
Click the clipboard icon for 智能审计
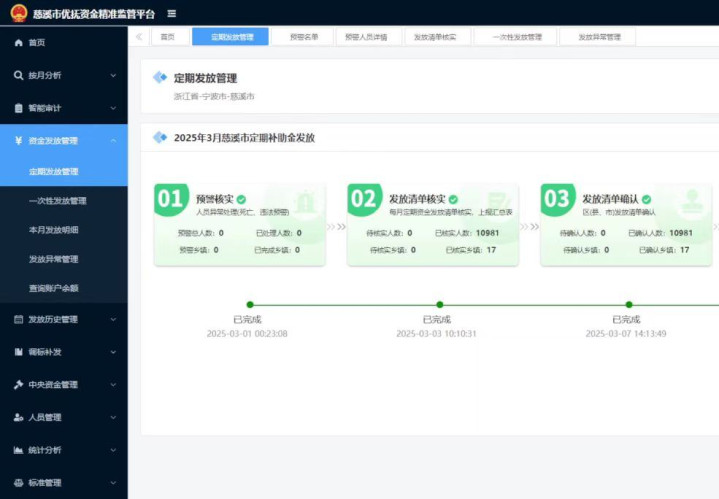click(18, 108)
